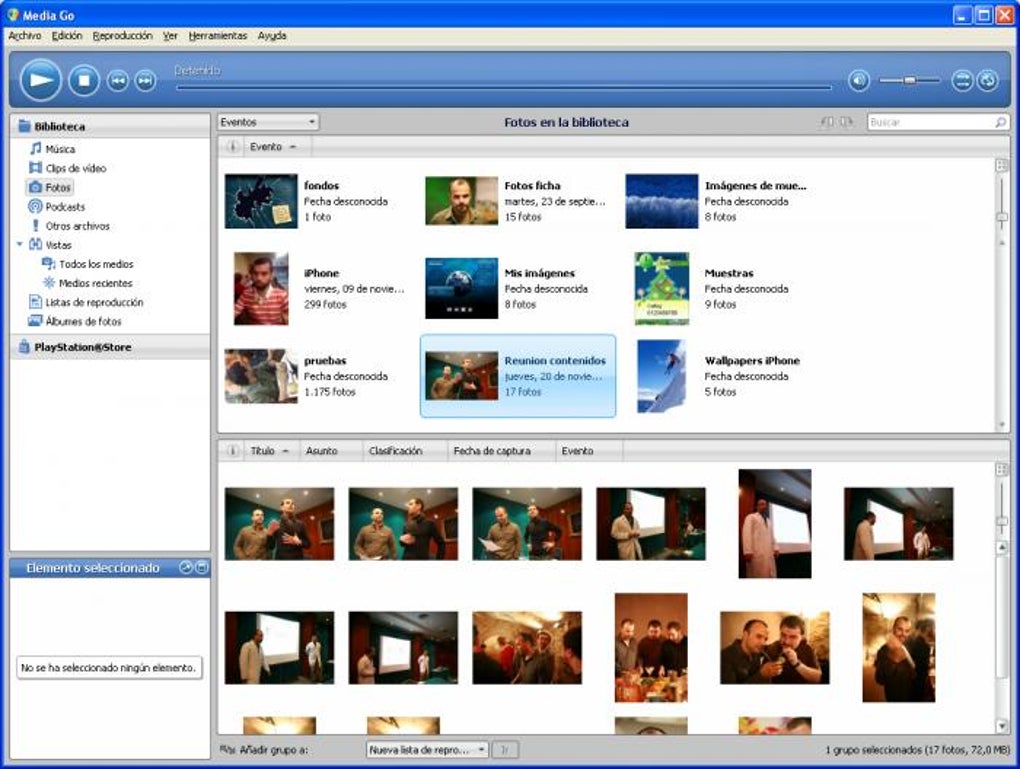This screenshot has width=1020, height=769.
Task: Open the Edición menu
Action: click(67, 36)
